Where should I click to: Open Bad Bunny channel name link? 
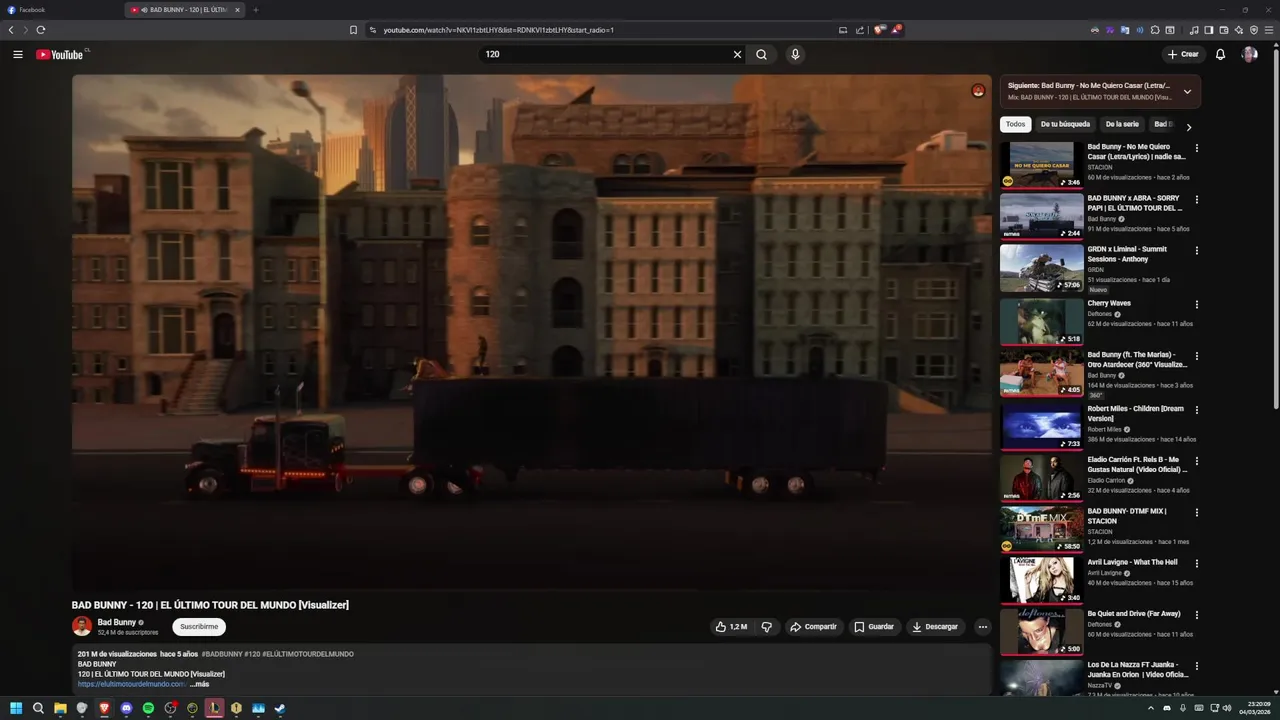tap(117, 622)
